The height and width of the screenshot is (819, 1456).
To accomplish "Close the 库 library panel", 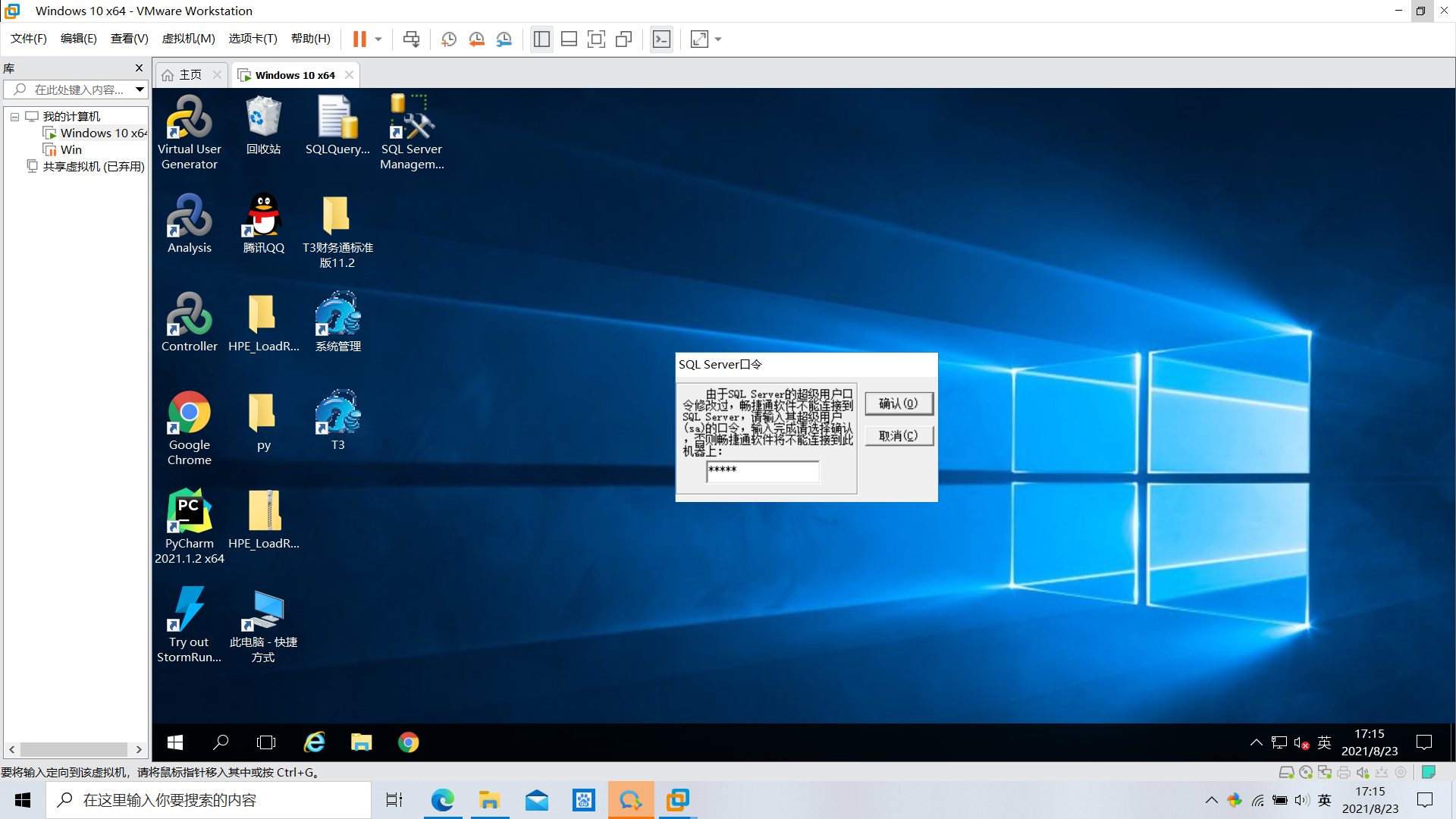I will 139,67.
